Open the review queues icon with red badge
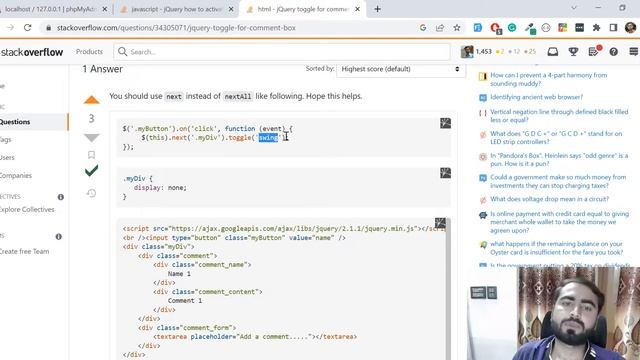 pyautogui.click(x=594, y=51)
